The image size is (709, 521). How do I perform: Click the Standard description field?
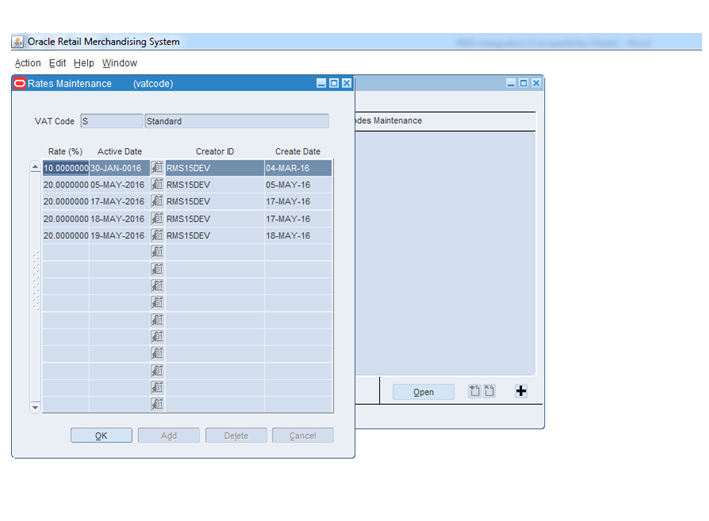237,121
